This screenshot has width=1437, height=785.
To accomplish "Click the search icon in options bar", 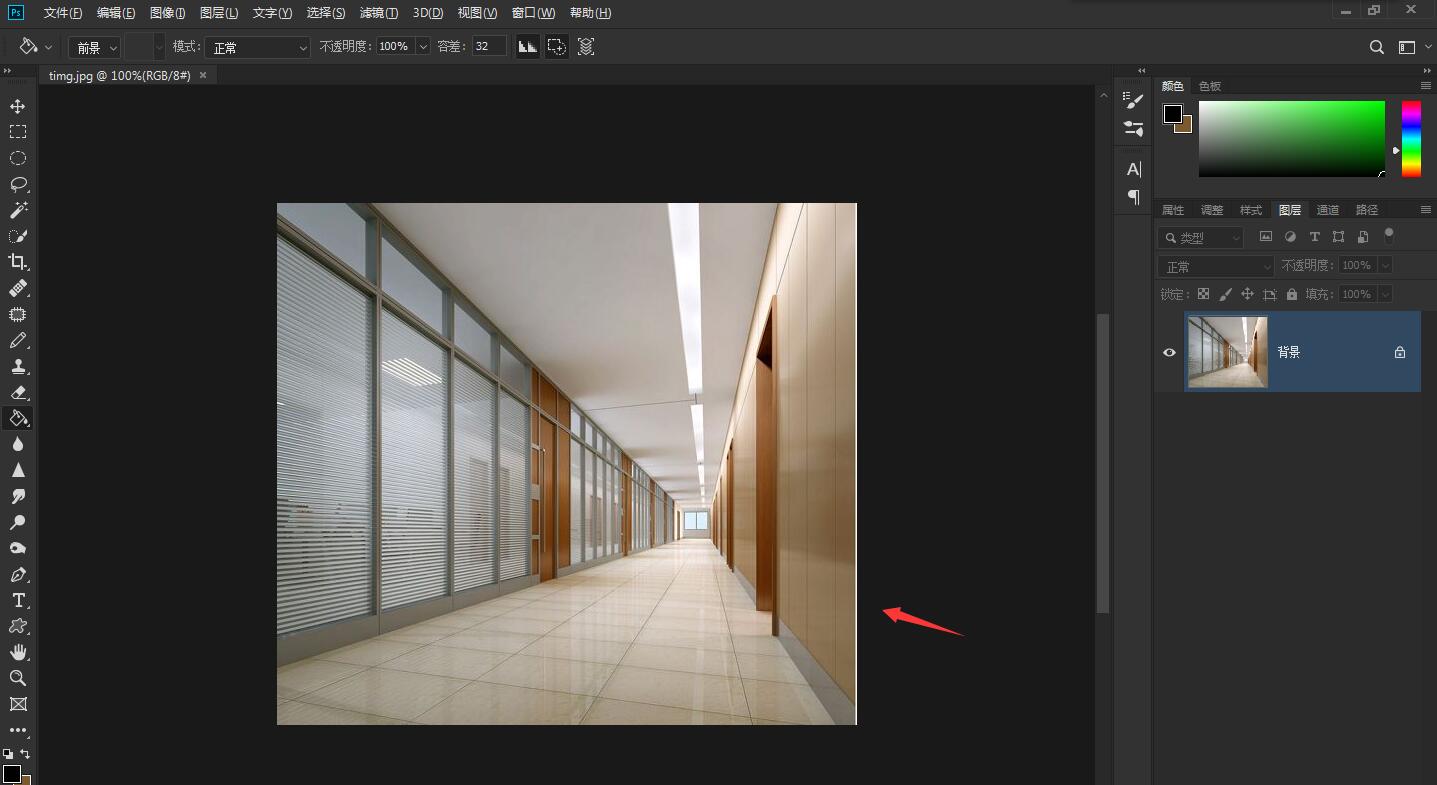I will click(1377, 47).
